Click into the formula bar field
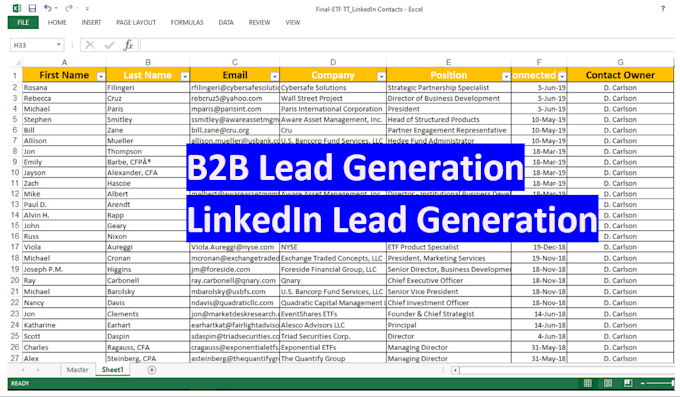The width and height of the screenshot is (680, 397). click(x=407, y=45)
